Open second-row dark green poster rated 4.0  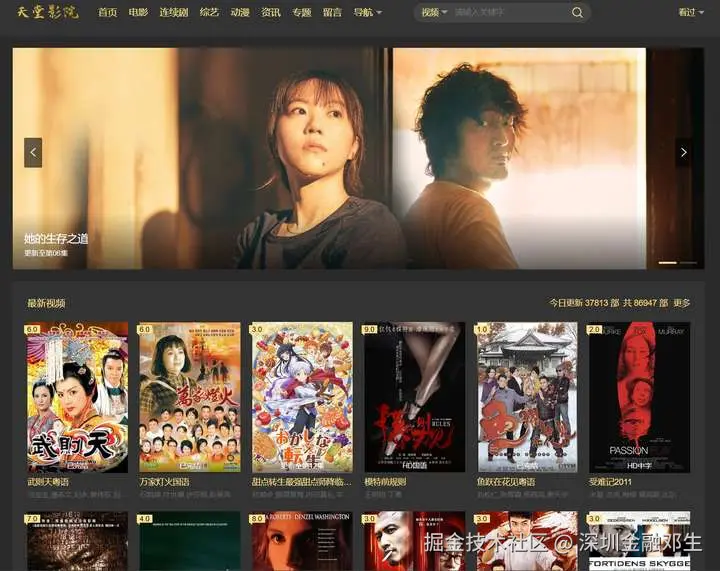pos(189,541)
